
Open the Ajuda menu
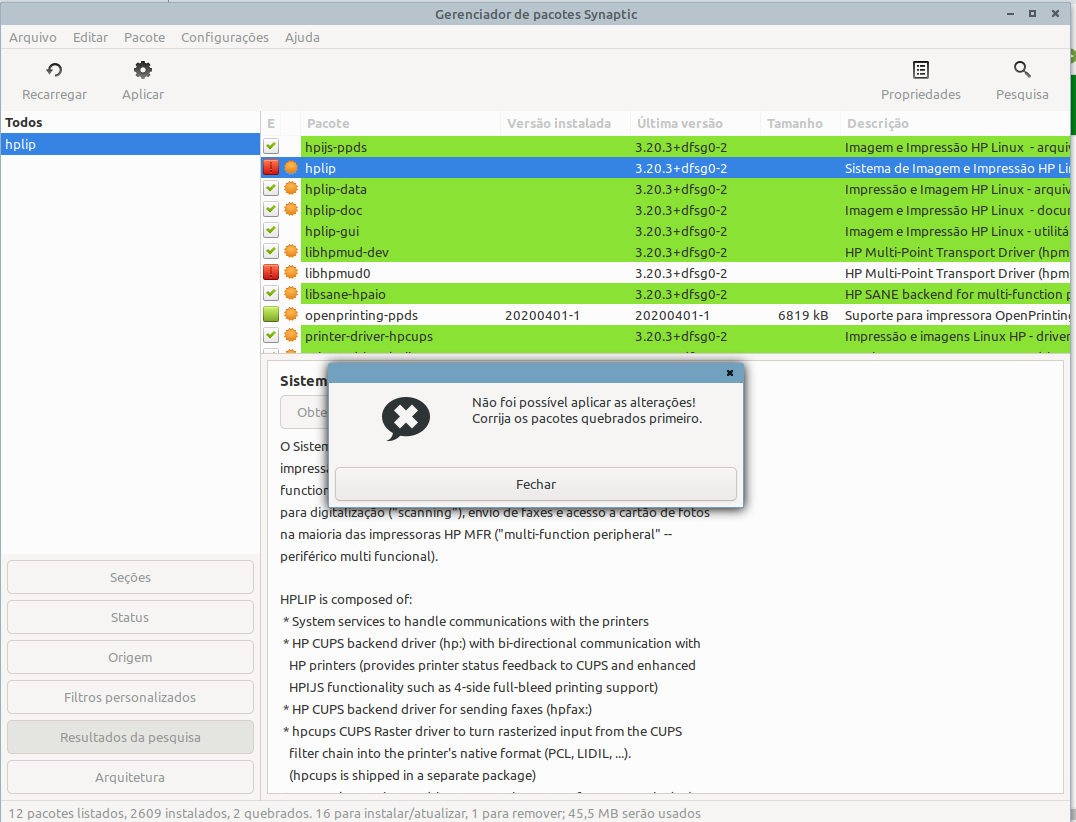302,38
